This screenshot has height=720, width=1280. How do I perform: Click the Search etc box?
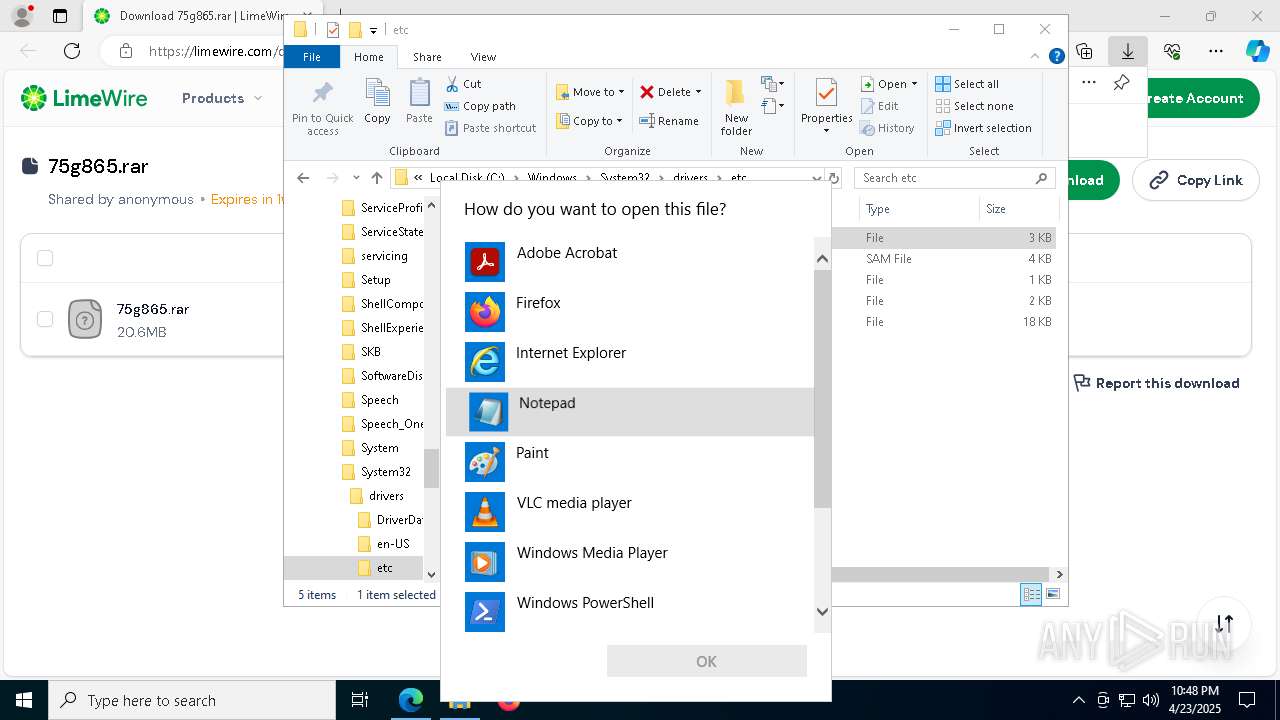954,178
